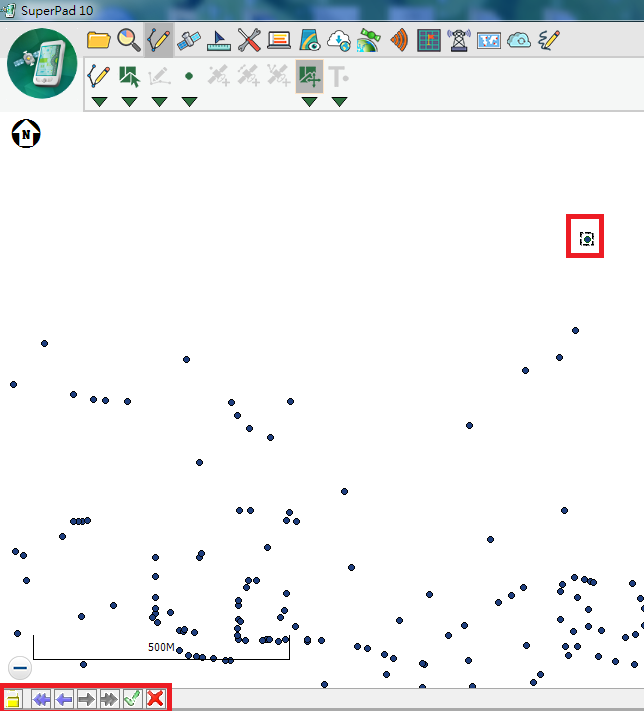644x711 pixels.
Task: Confirm with the green check mark button
Action: [132, 699]
